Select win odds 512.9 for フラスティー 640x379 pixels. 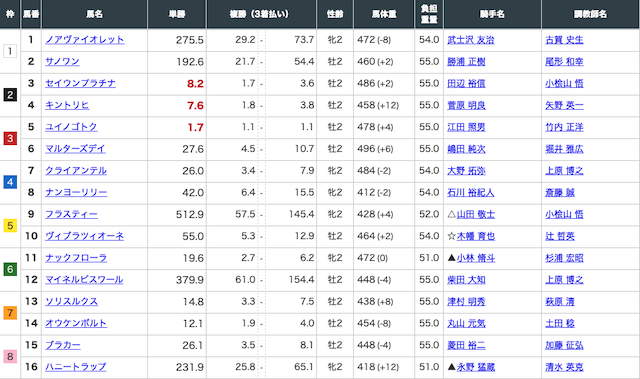[190, 215]
